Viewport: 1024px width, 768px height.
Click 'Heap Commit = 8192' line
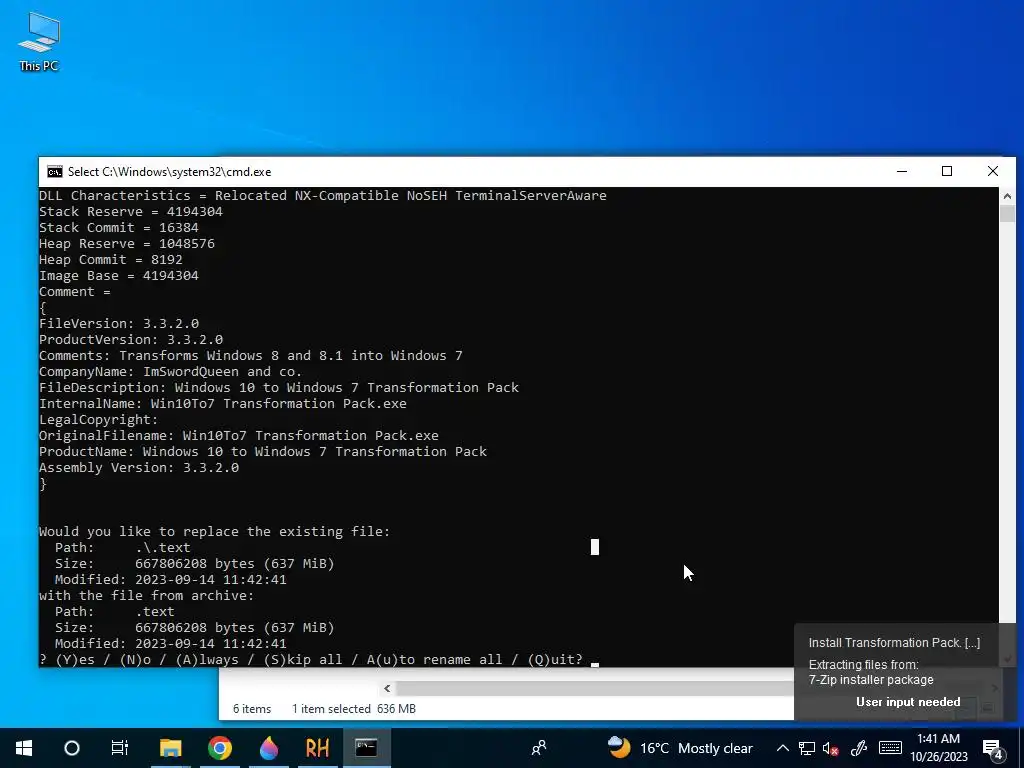(x=111, y=259)
